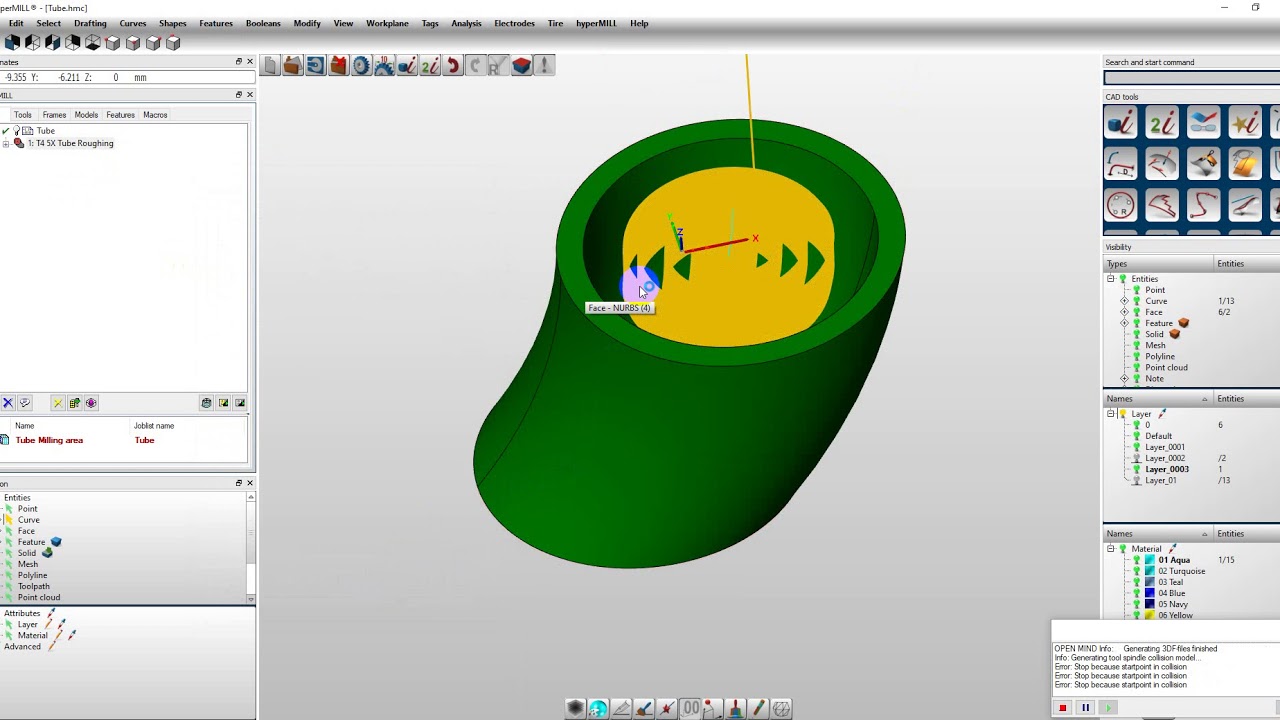Click the 06 Yellow material color swatch

(x=1150, y=616)
